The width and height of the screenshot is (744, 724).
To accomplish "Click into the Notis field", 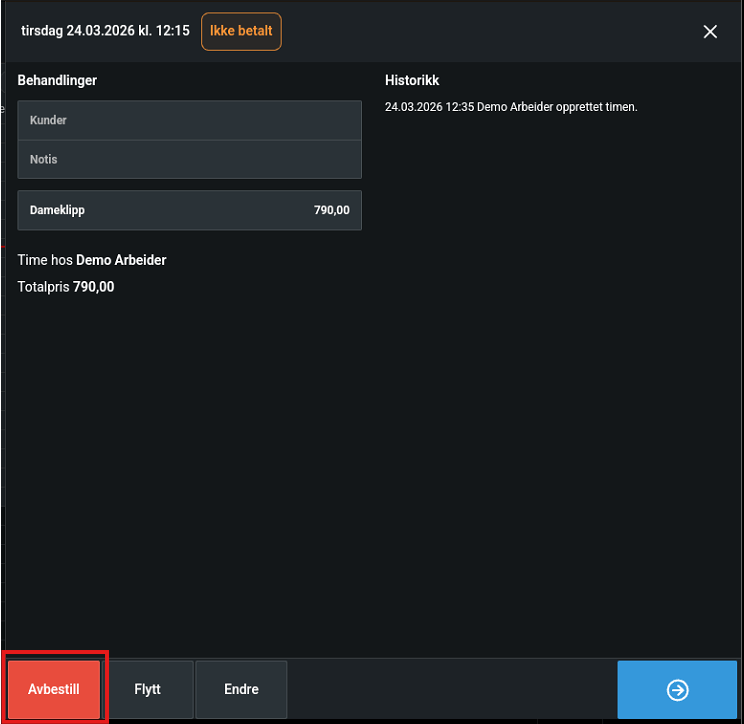I will pos(189,160).
